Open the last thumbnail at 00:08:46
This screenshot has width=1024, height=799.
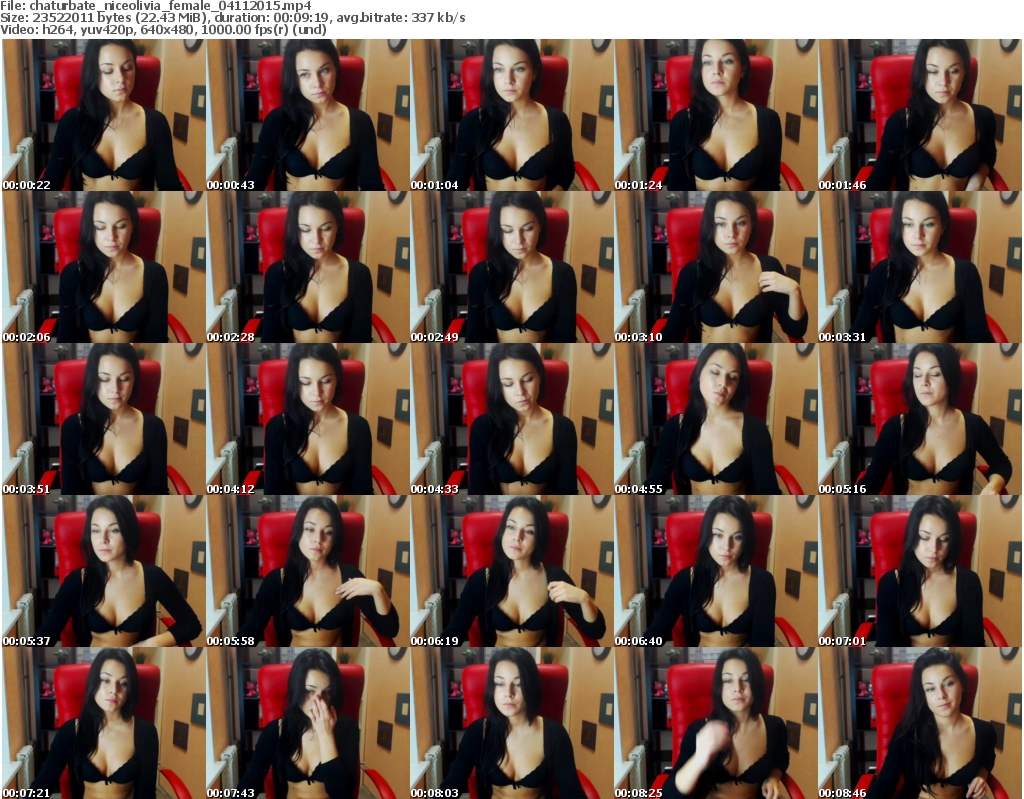click(x=919, y=723)
